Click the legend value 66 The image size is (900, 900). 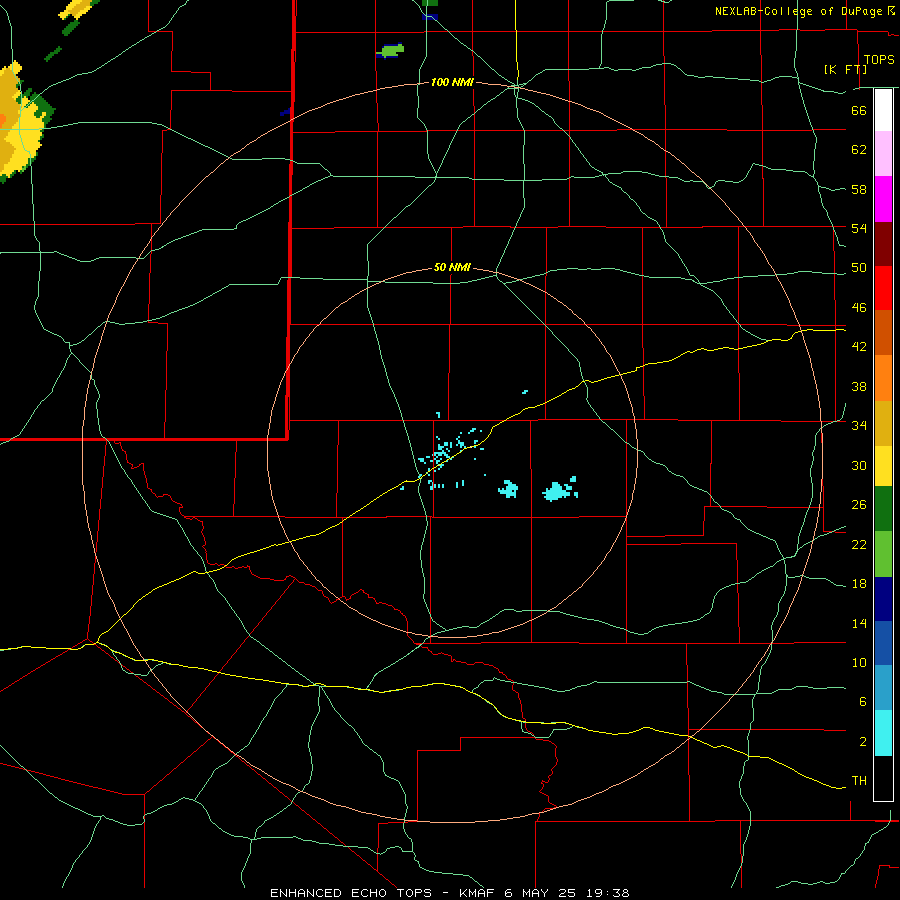tap(859, 110)
